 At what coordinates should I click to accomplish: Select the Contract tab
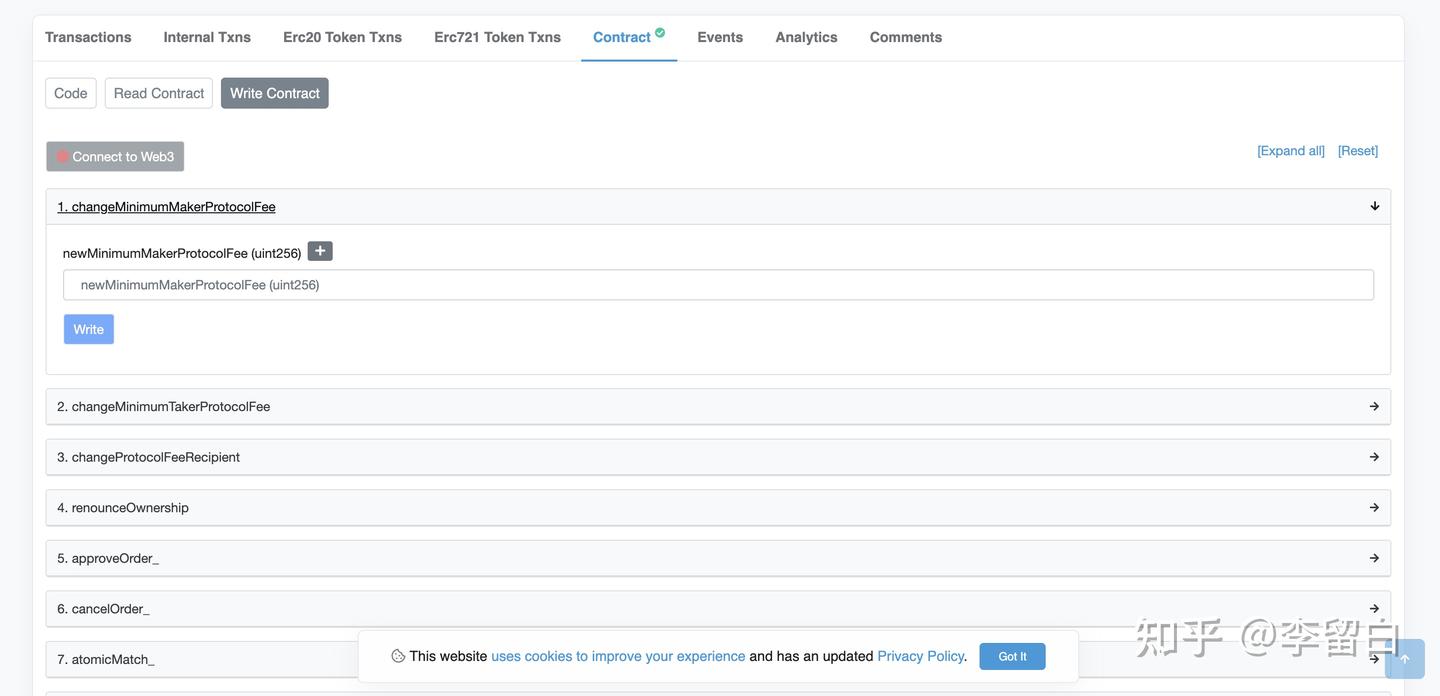point(622,37)
